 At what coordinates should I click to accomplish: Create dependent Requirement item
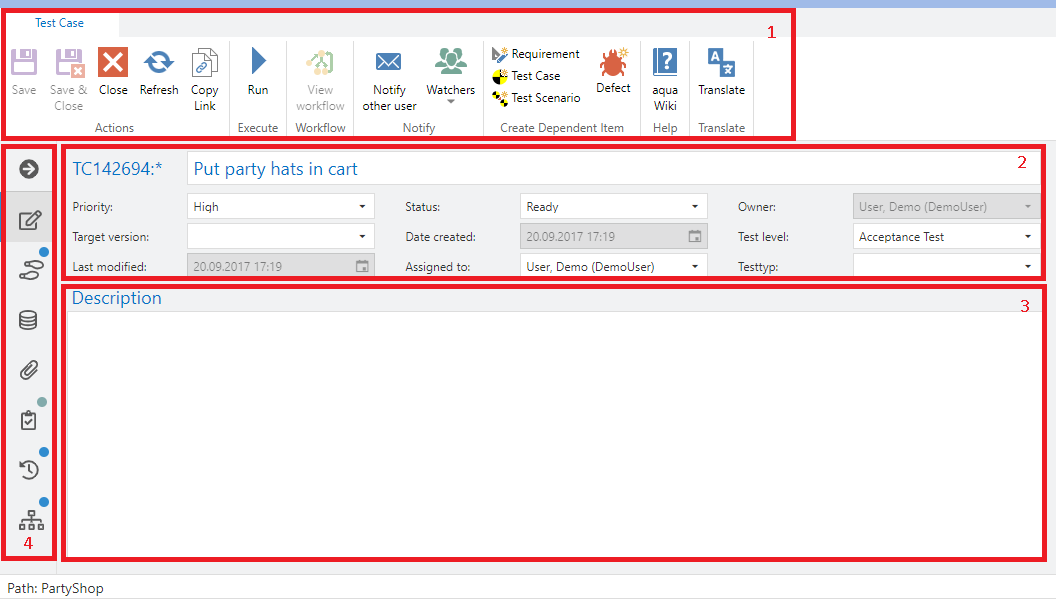coord(536,54)
